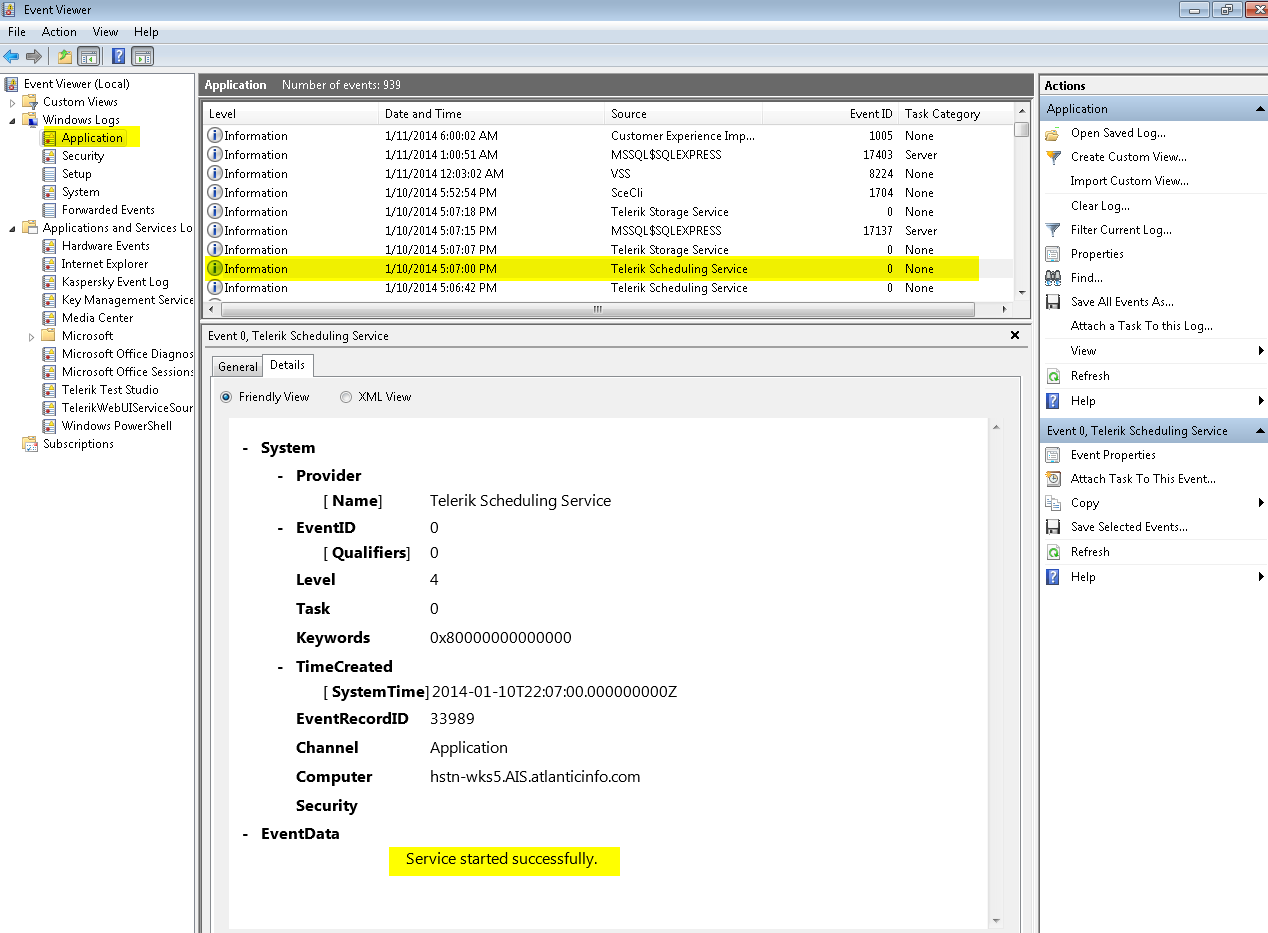Collapse the Provider section in details
Viewport: 1268px width, 933px height.
point(281,476)
